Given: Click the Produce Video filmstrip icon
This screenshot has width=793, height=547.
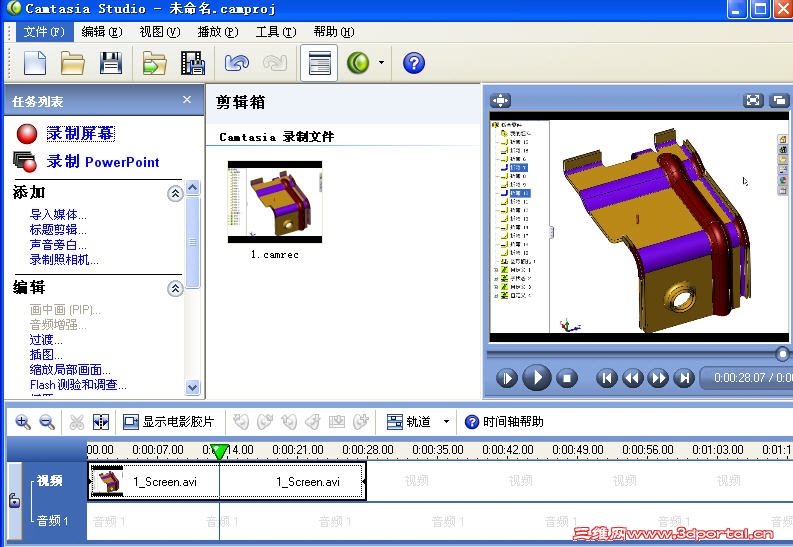Looking at the screenshot, I should 193,63.
